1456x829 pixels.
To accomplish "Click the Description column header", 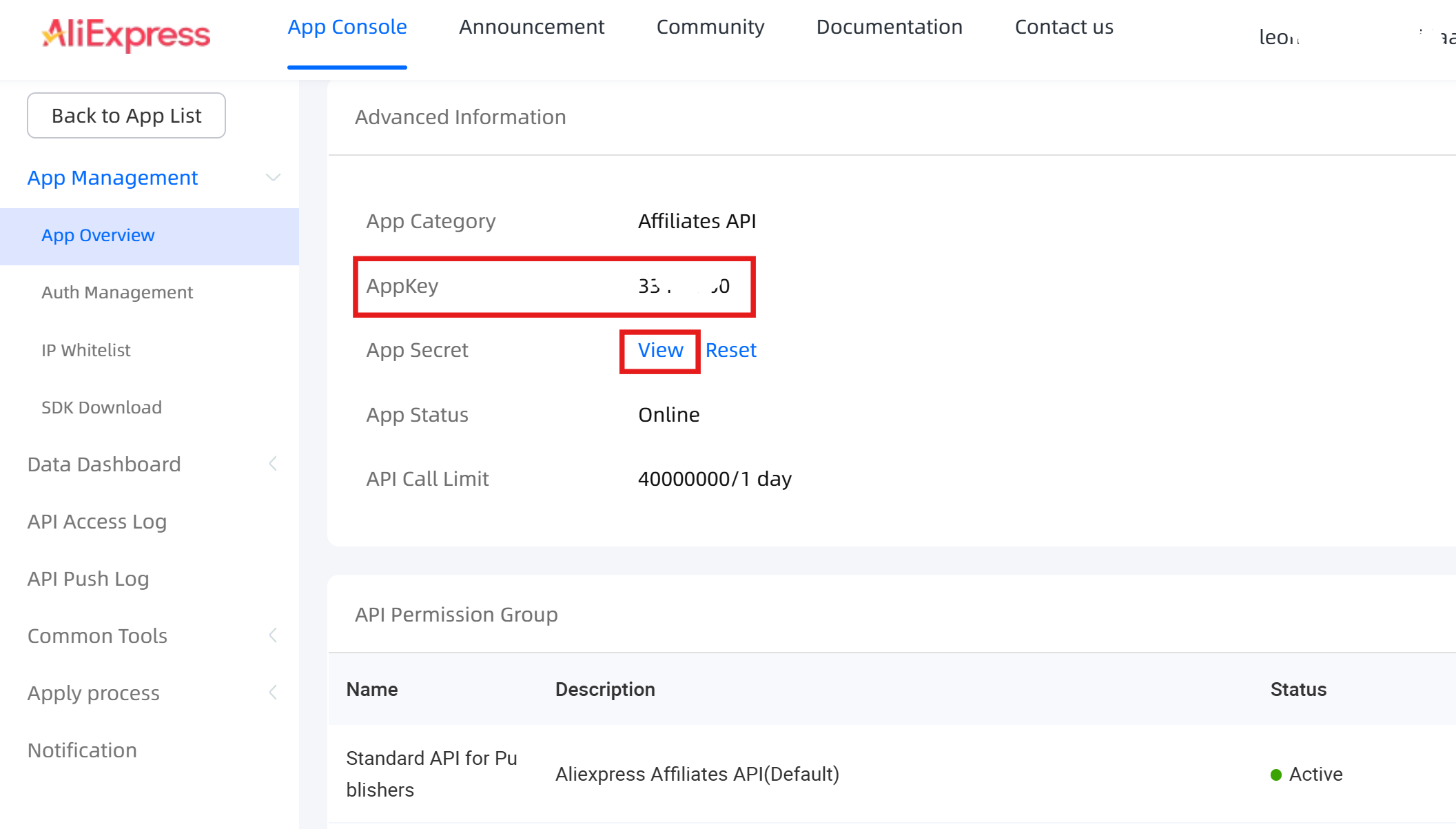I will pyautogui.click(x=605, y=690).
